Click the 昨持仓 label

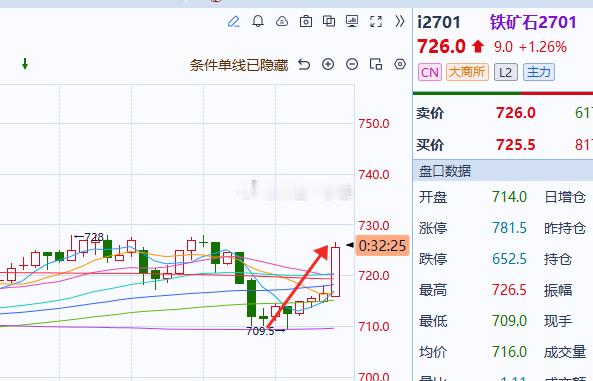(x=565, y=228)
